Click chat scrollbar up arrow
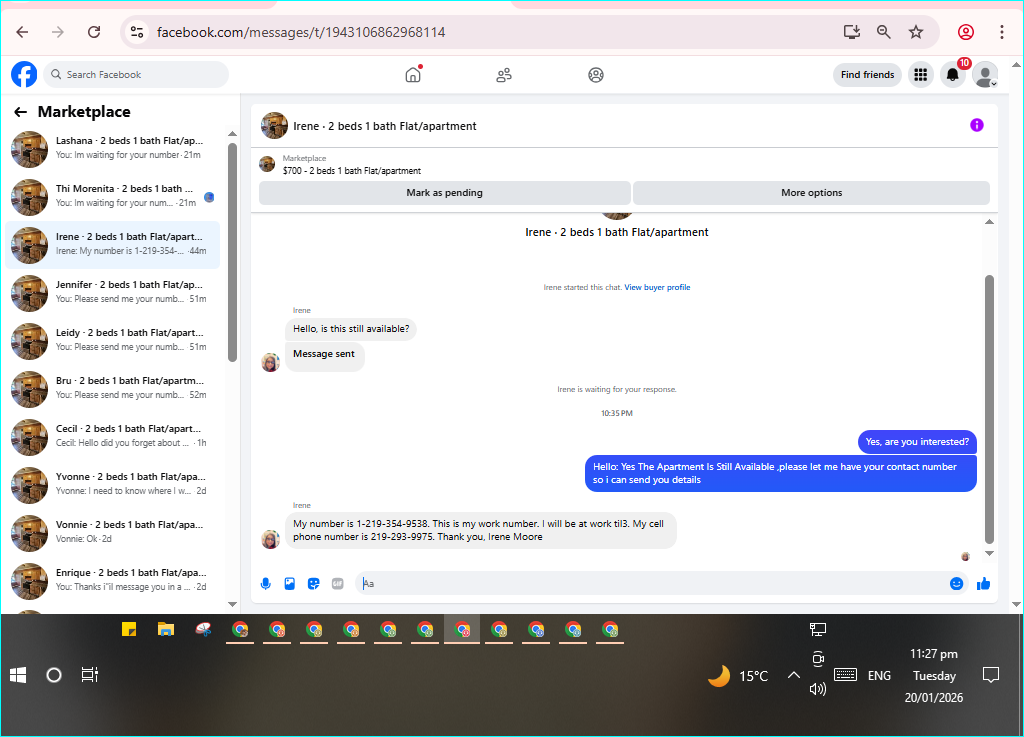 pos(989,222)
